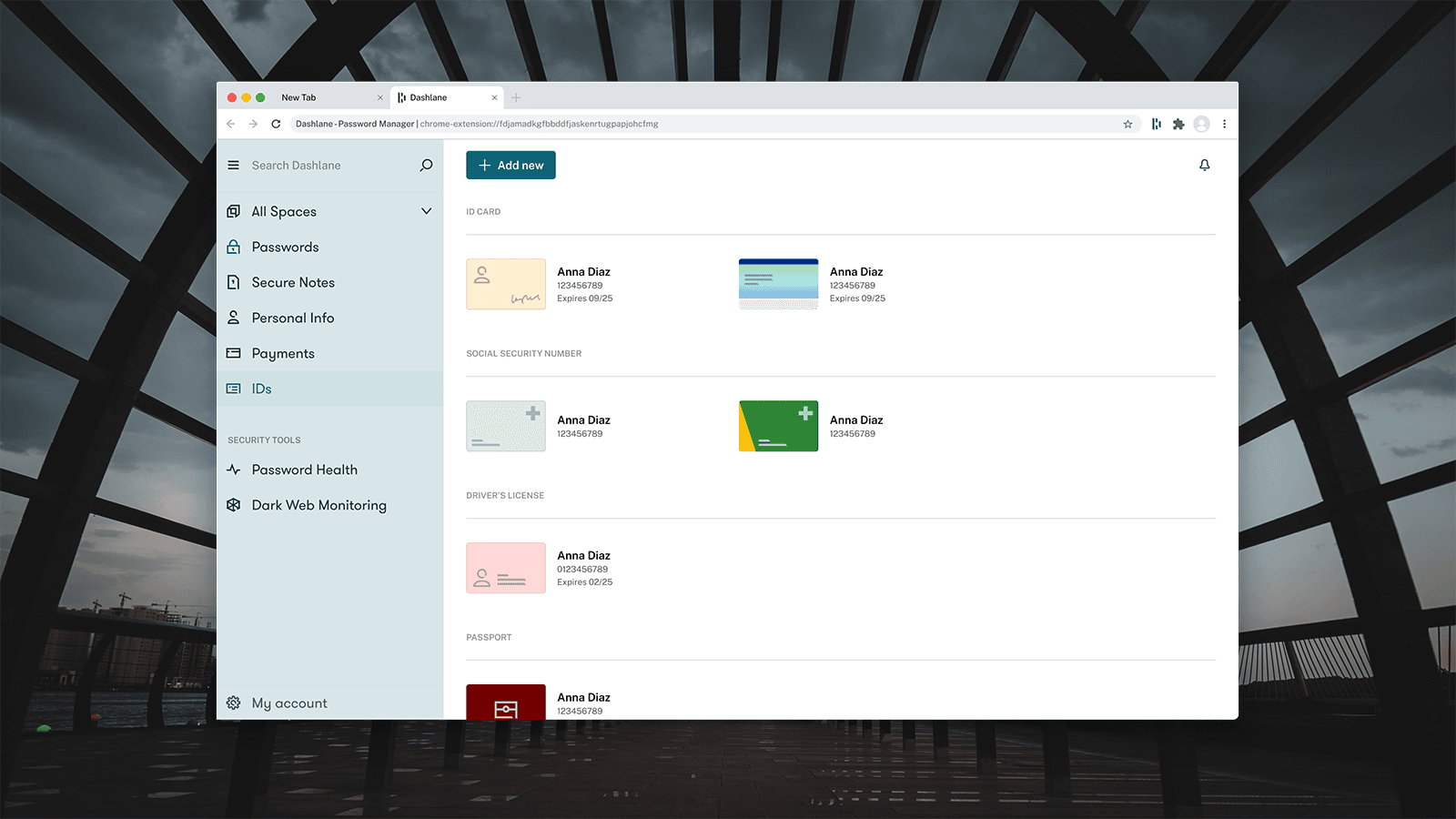Click Anna Diaz name on passport entry

(x=583, y=698)
